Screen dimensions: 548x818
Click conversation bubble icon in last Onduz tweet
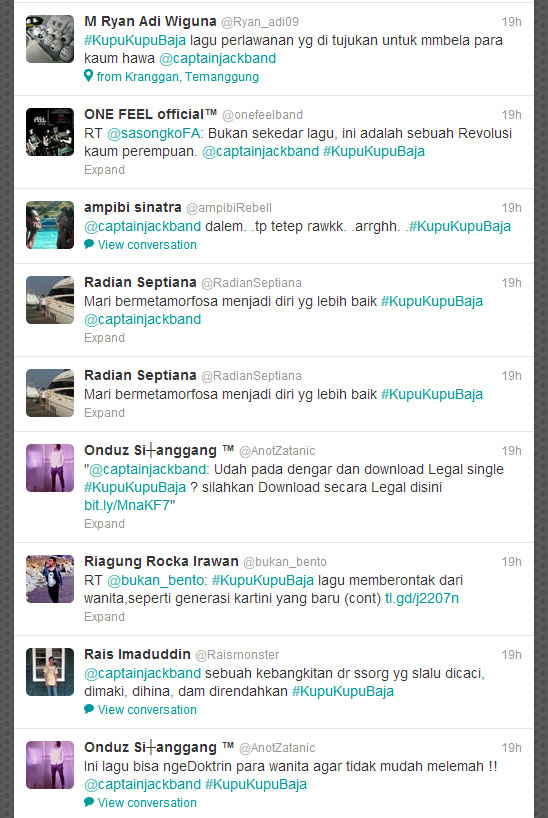(89, 802)
